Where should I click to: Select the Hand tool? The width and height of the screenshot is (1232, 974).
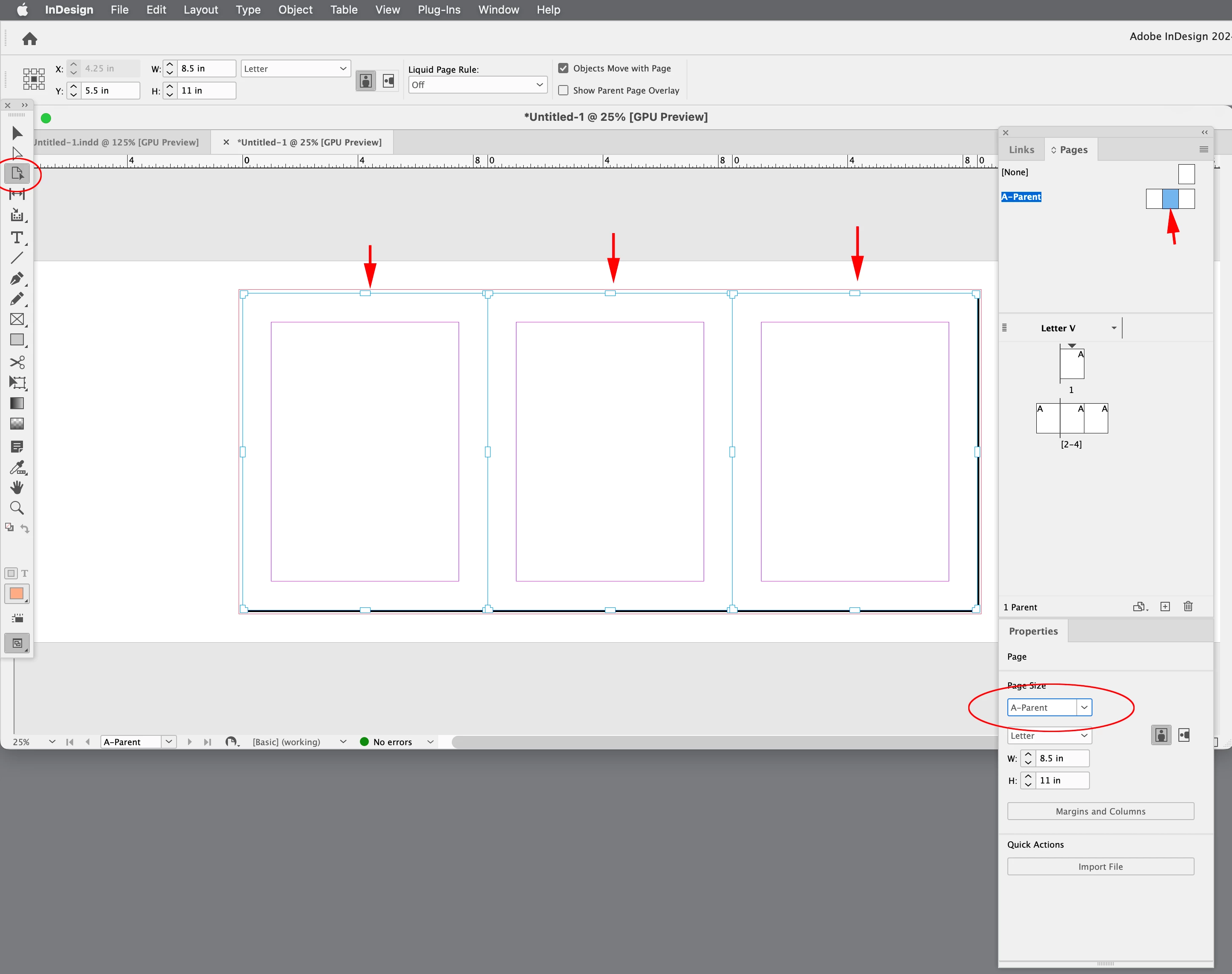click(17, 487)
